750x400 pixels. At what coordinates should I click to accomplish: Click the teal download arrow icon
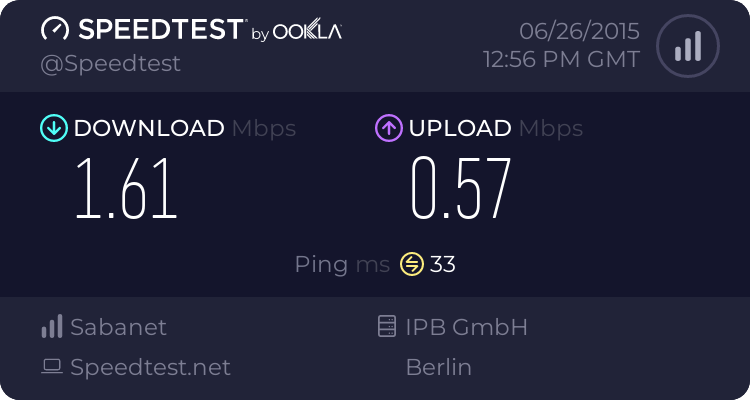pos(52,128)
